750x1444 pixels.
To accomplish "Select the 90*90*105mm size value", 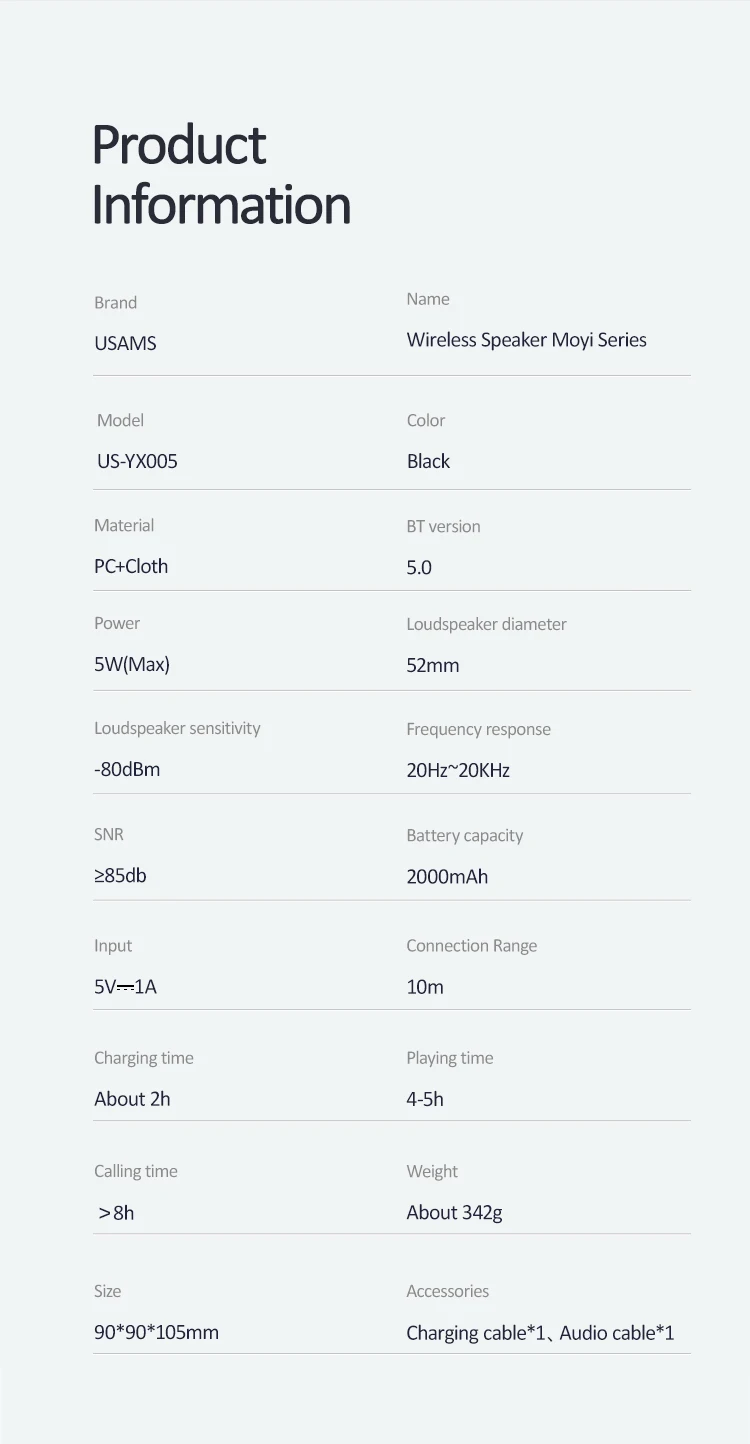I will tap(156, 1332).
